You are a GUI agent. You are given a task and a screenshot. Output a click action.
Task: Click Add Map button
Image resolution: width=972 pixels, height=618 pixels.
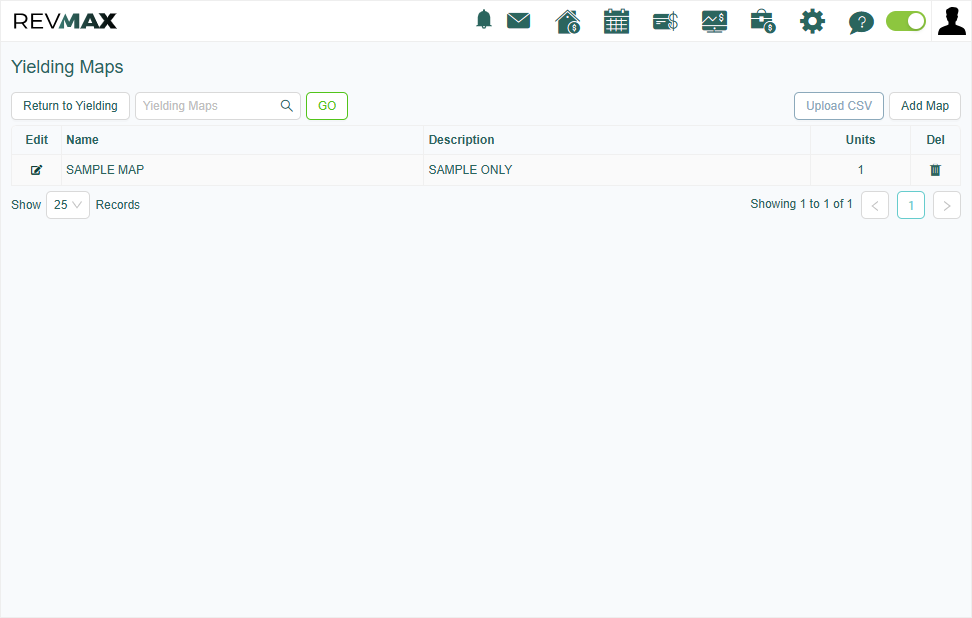pos(925,106)
